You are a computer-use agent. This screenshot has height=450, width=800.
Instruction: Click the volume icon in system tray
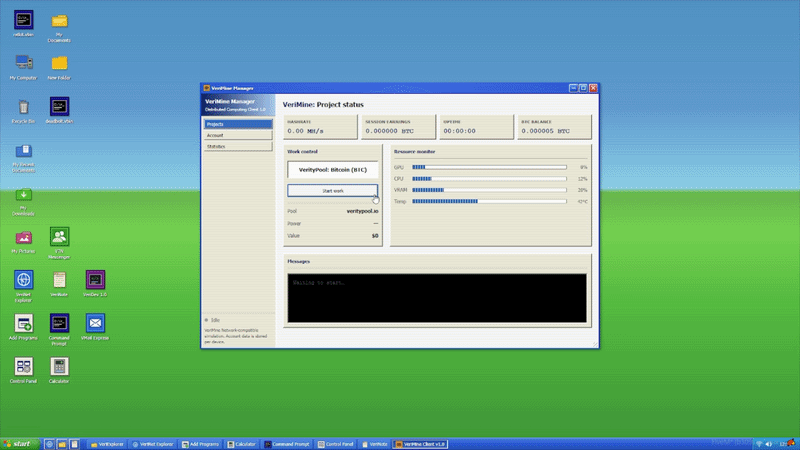[768, 444]
